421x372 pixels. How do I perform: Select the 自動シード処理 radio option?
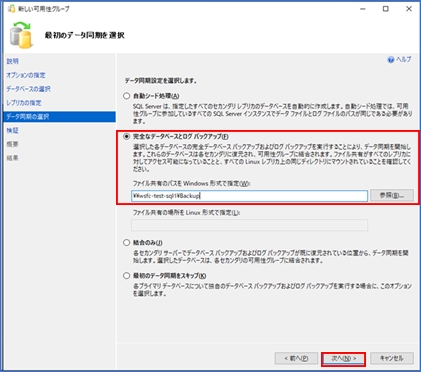tap(126, 96)
